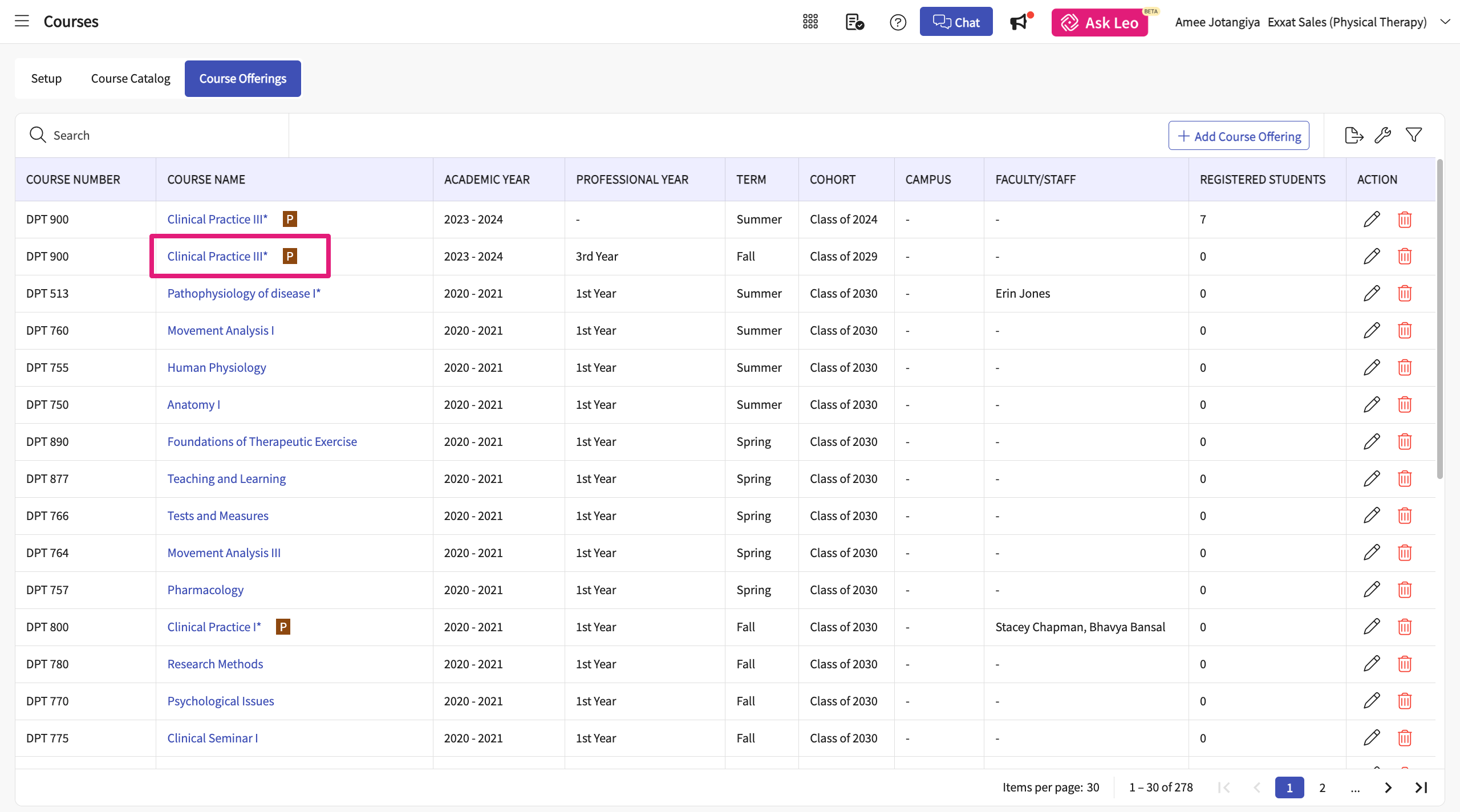
Task: Switch to the Course Catalog tab
Action: (x=131, y=79)
